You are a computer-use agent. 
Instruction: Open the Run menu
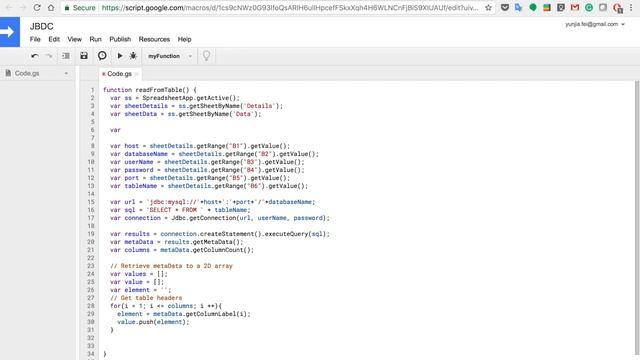click(x=96, y=39)
